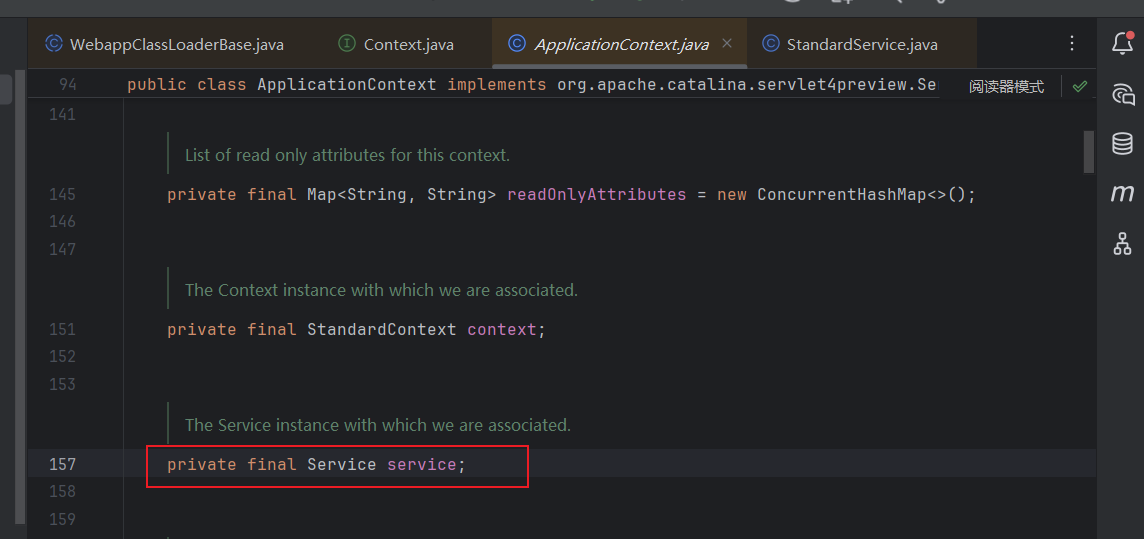Click the ConcurrentHashMap constructor call
The height and width of the screenshot is (539, 1144).
click(841, 194)
